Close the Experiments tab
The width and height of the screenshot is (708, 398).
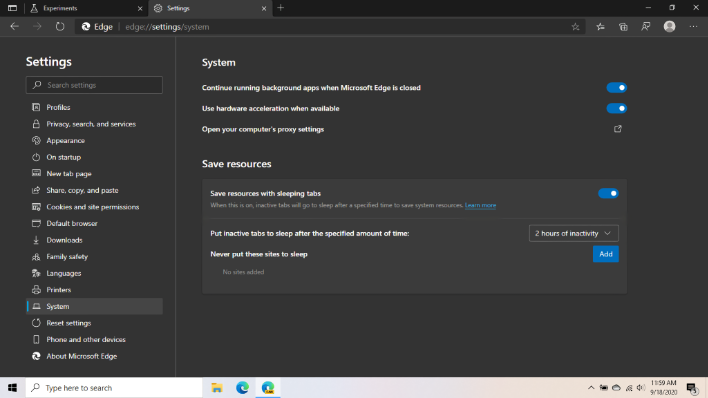(x=140, y=8)
